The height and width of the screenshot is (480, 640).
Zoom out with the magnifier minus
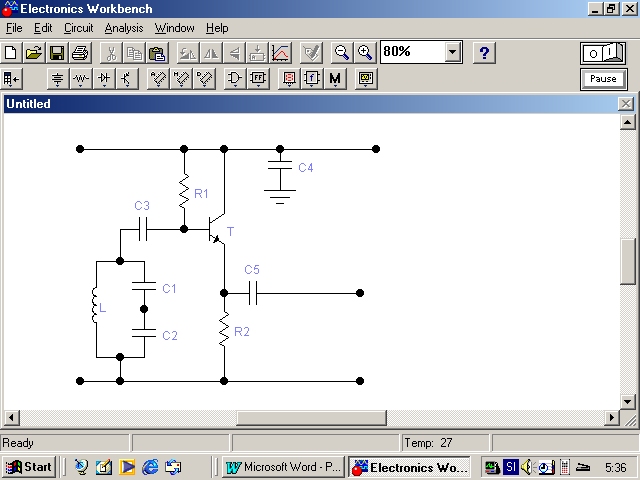[x=341, y=53]
